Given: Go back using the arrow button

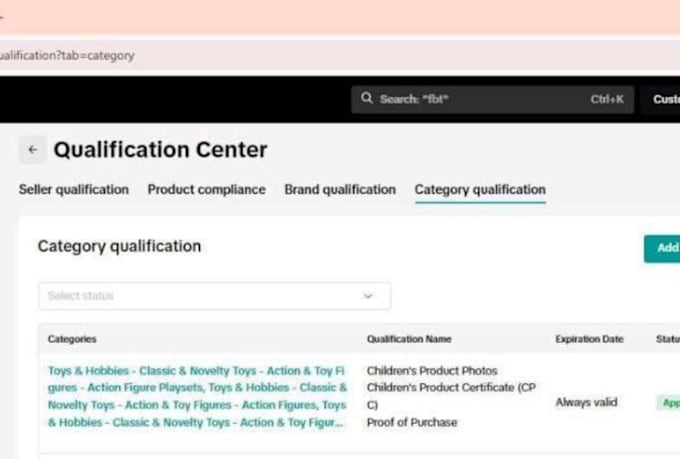Looking at the screenshot, I should click(x=33, y=150).
